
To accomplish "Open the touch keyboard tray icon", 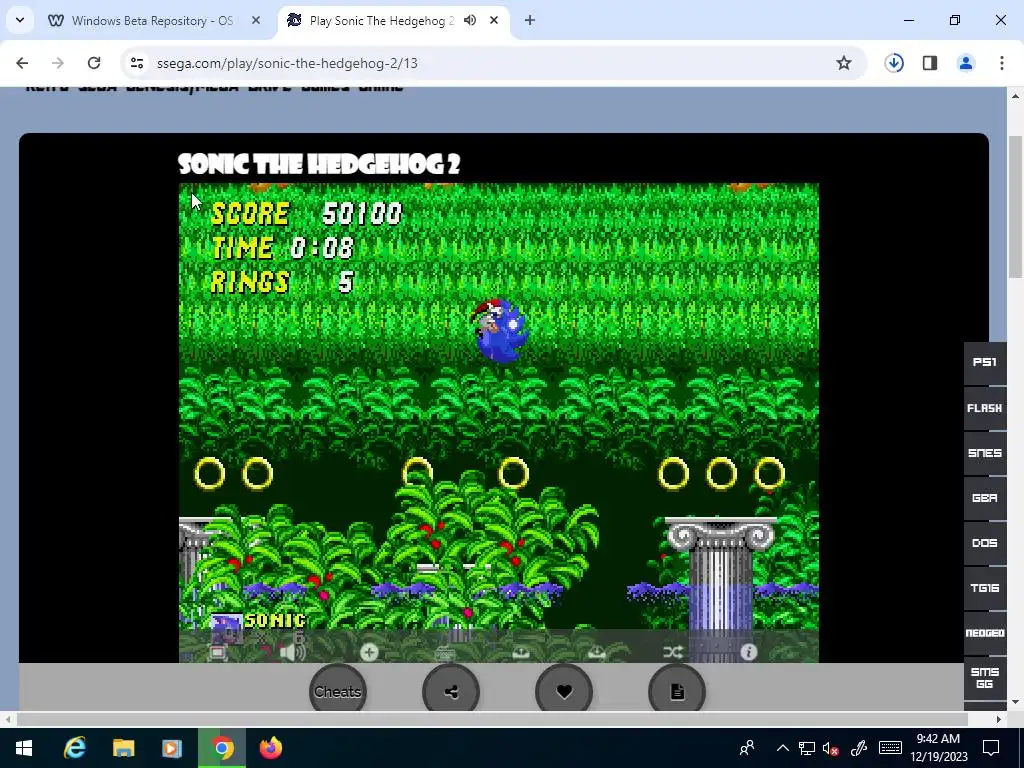I will pyautogui.click(x=891, y=748).
